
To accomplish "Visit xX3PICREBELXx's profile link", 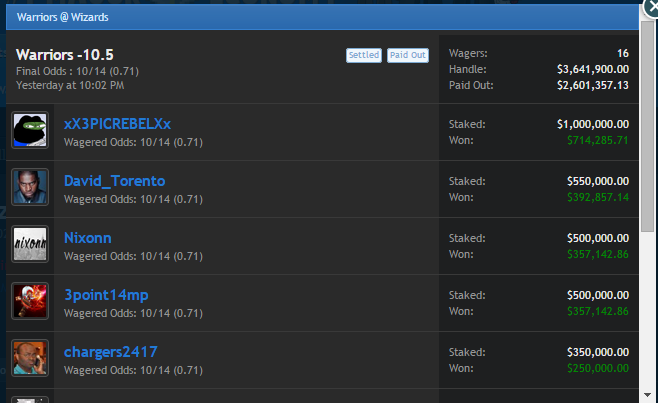I will 118,124.
